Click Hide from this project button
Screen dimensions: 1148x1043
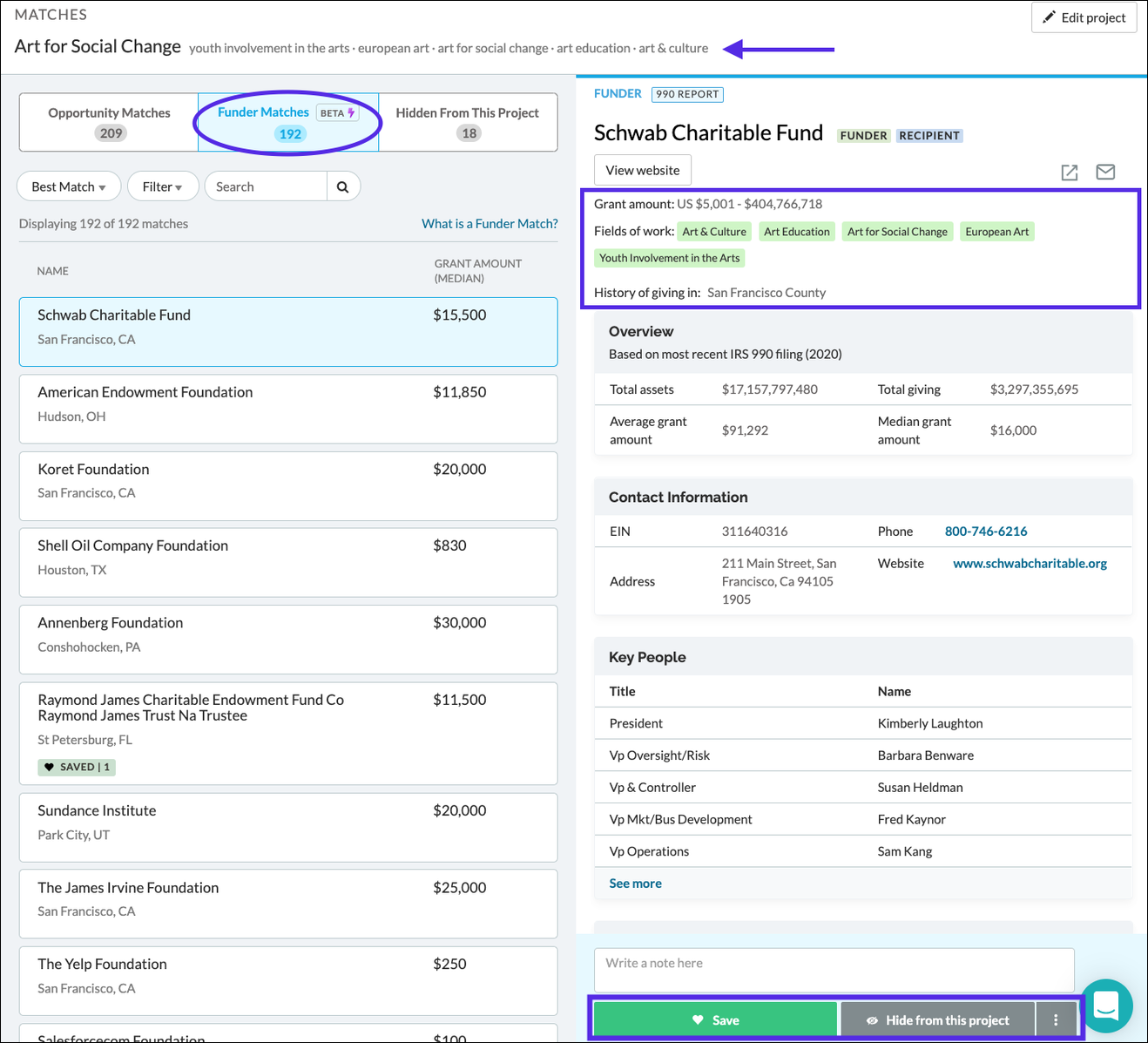click(x=937, y=1019)
